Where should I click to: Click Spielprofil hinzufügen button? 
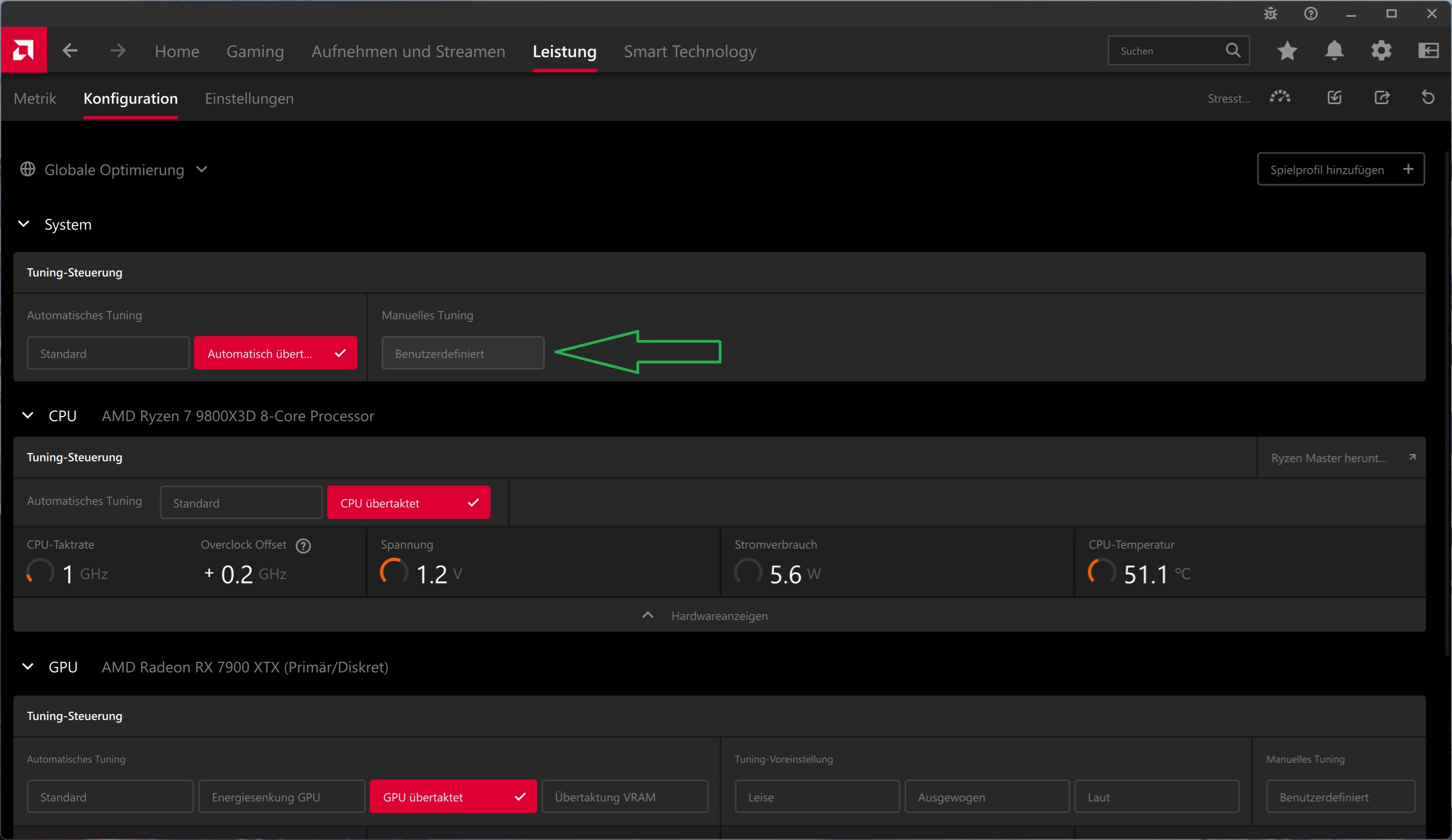1340,169
